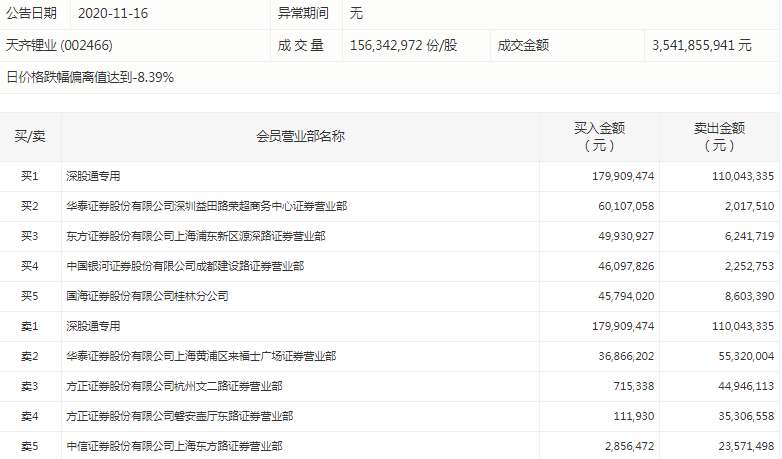Image resolution: width=782 pixels, height=459 pixels.
Task: Click the 买5 rank cell
Action: pyautogui.click(x=30, y=296)
